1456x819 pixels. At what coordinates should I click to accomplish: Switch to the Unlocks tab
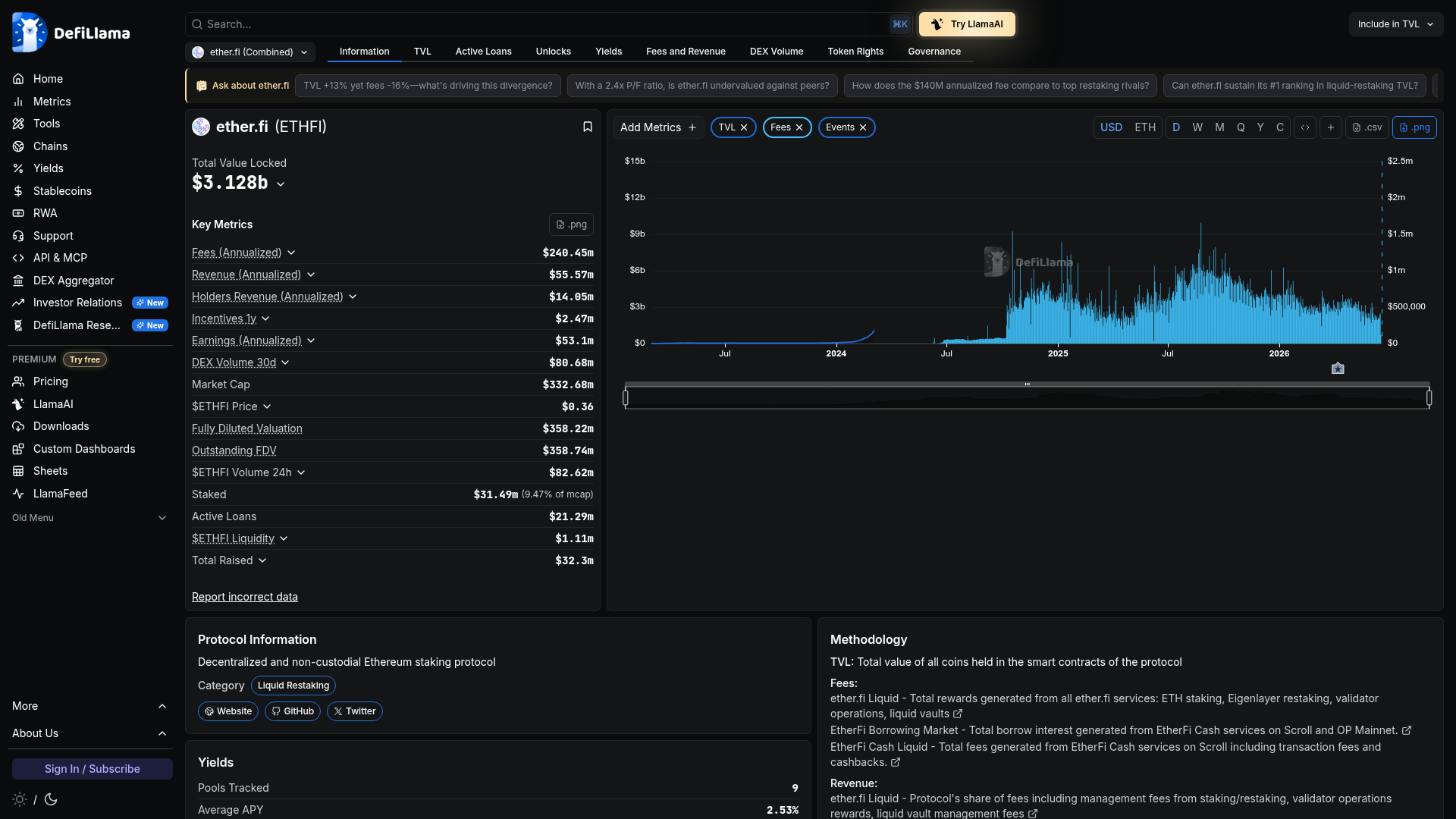(x=553, y=52)
